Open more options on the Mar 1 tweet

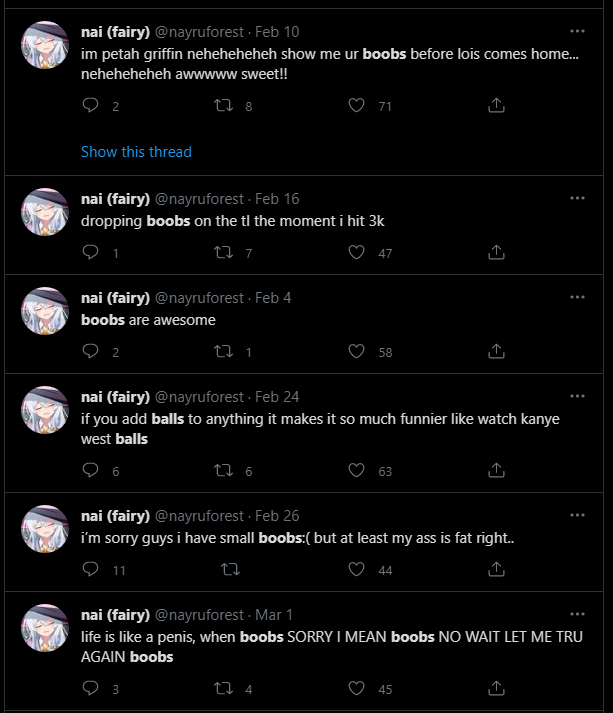coord(577,614)
